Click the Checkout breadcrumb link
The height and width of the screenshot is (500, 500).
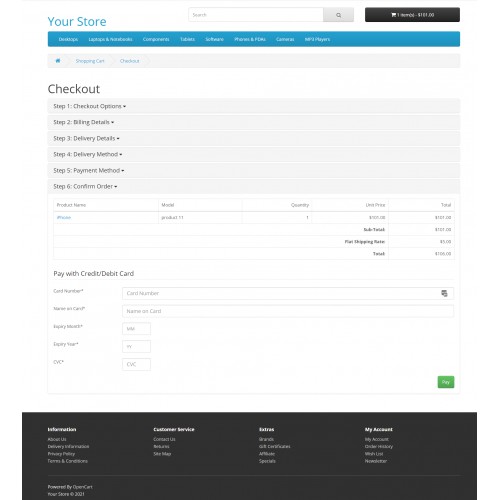click(130, 61)
